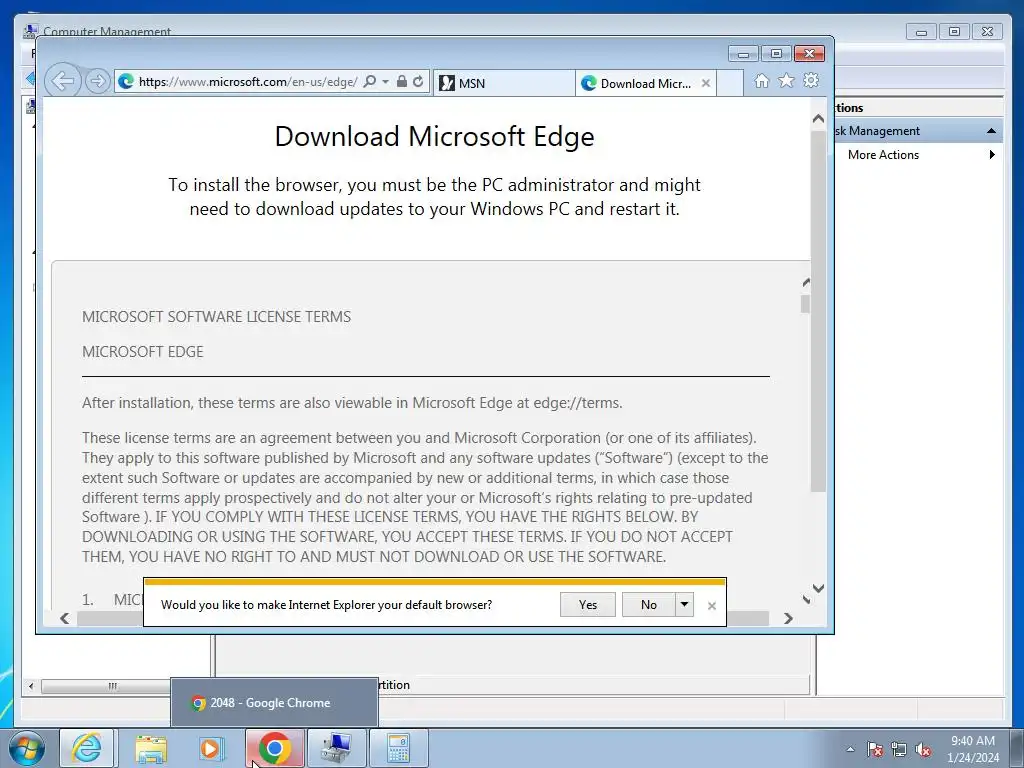The width and height of the screenshot is (1024, 768).
Task: Click the URL address field in IE
Action: (248, 82)
